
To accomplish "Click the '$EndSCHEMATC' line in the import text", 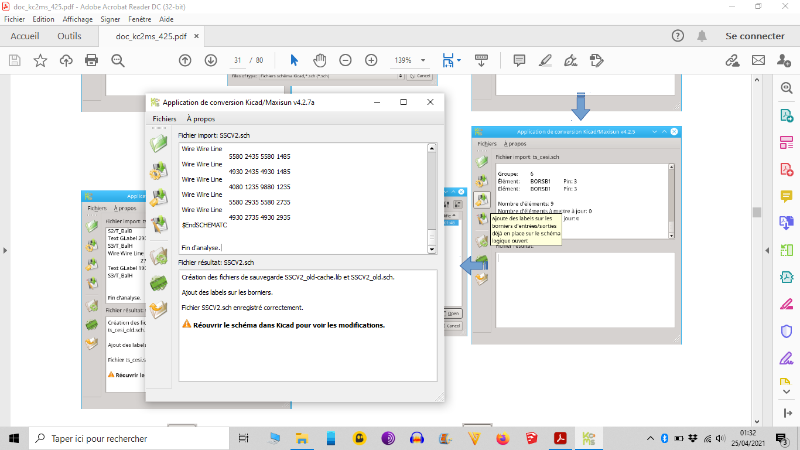I will pyautogui.click(x=204, y=225).
